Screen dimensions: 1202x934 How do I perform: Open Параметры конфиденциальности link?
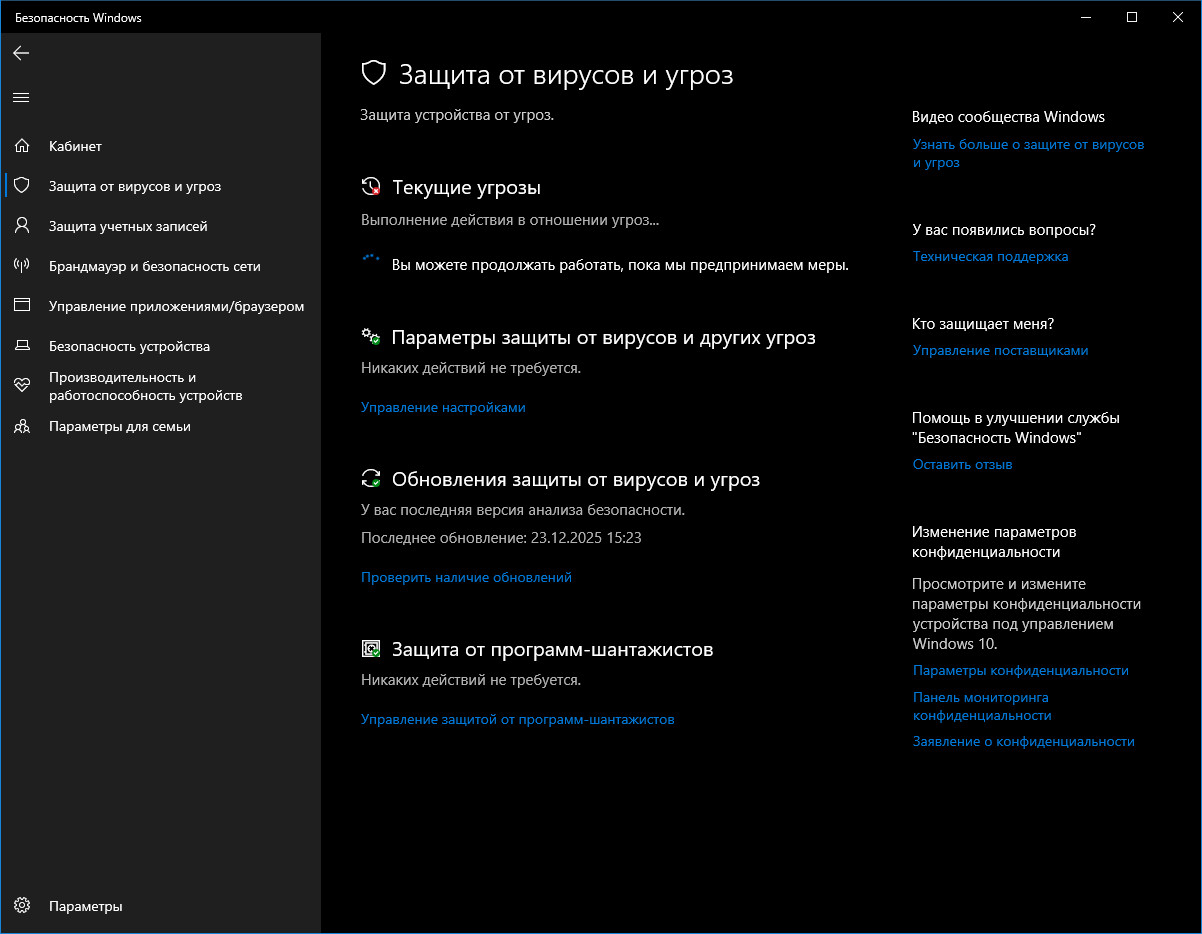(x=1020, y=670)
